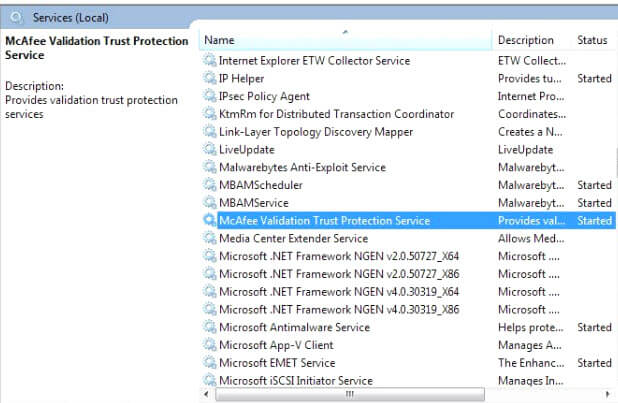618x403 pixels.
Task: Click McAfee Validation Trust Protection Service heading in details pane
Action: pos(97,48)
